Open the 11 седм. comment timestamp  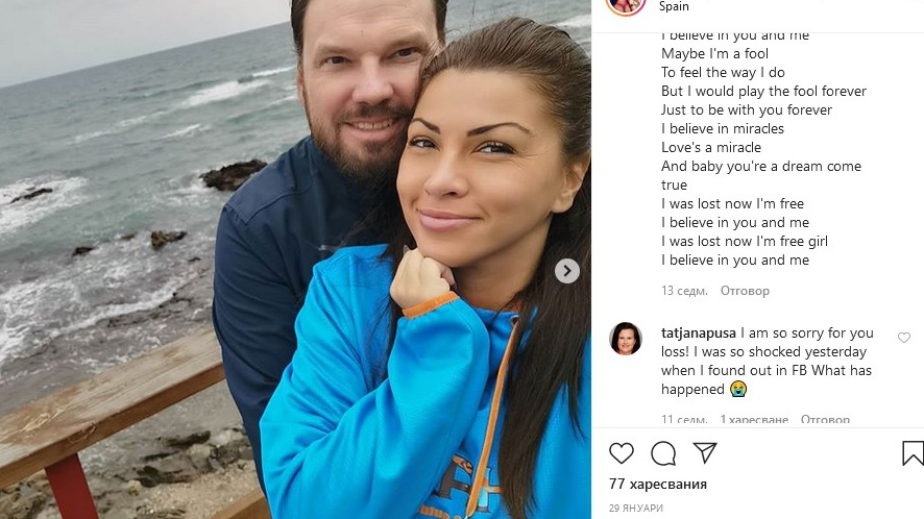[x=684, y=419]
